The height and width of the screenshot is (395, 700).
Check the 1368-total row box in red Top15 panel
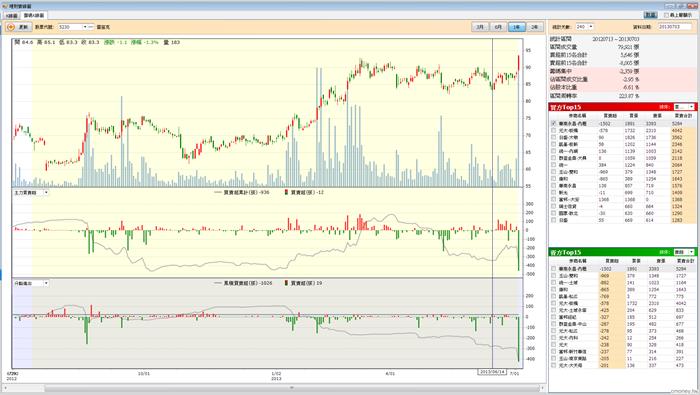554,200
